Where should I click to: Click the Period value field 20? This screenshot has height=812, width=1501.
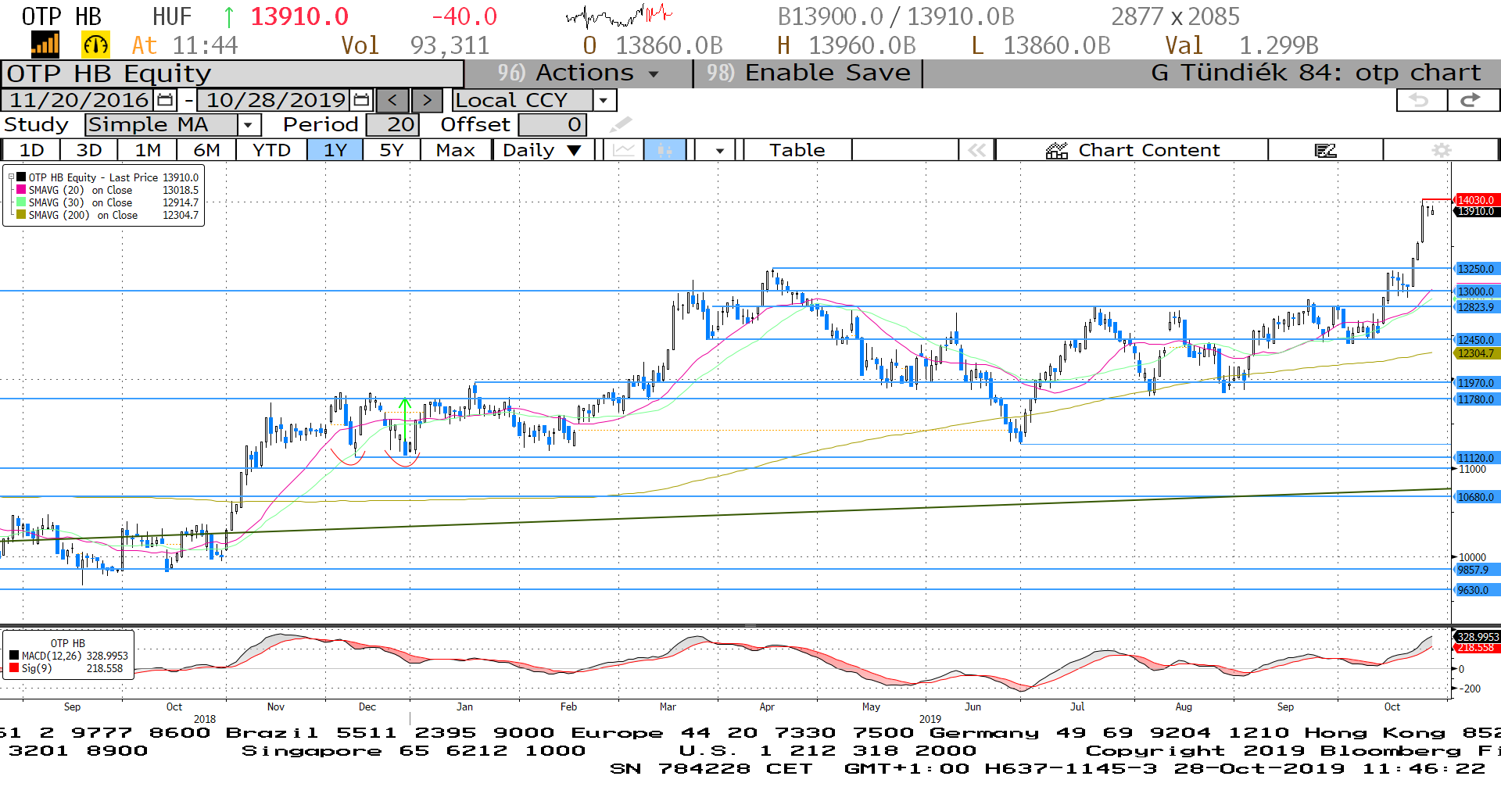pyautogui.click(x=392, y=124)
